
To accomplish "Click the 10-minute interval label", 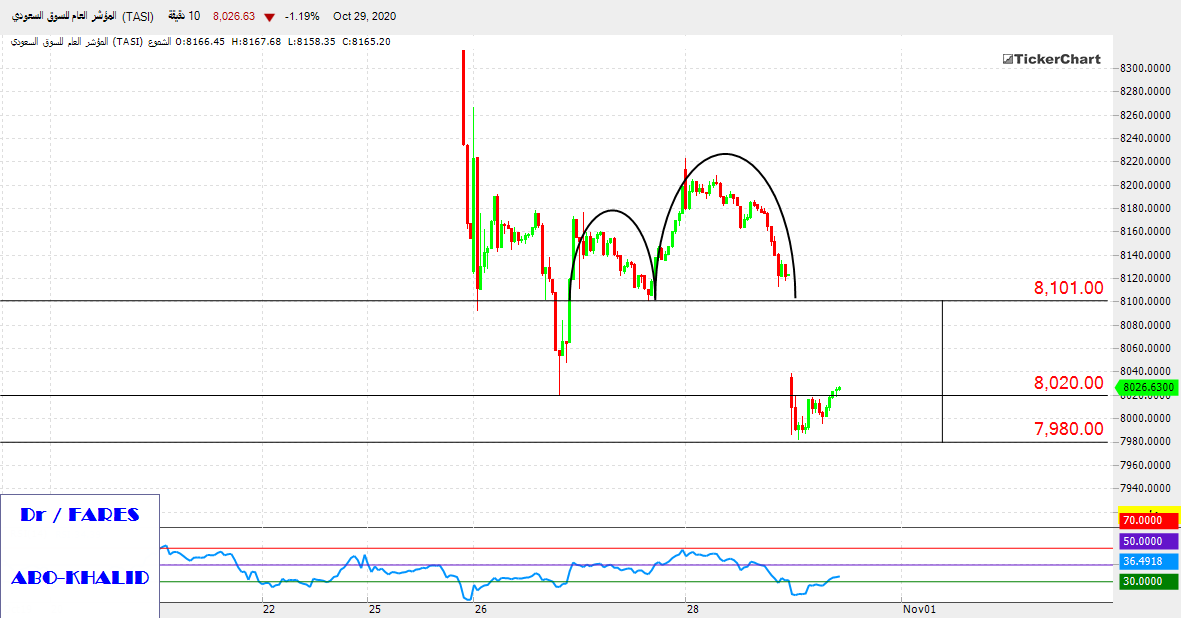I will click(x=183, y=17).
